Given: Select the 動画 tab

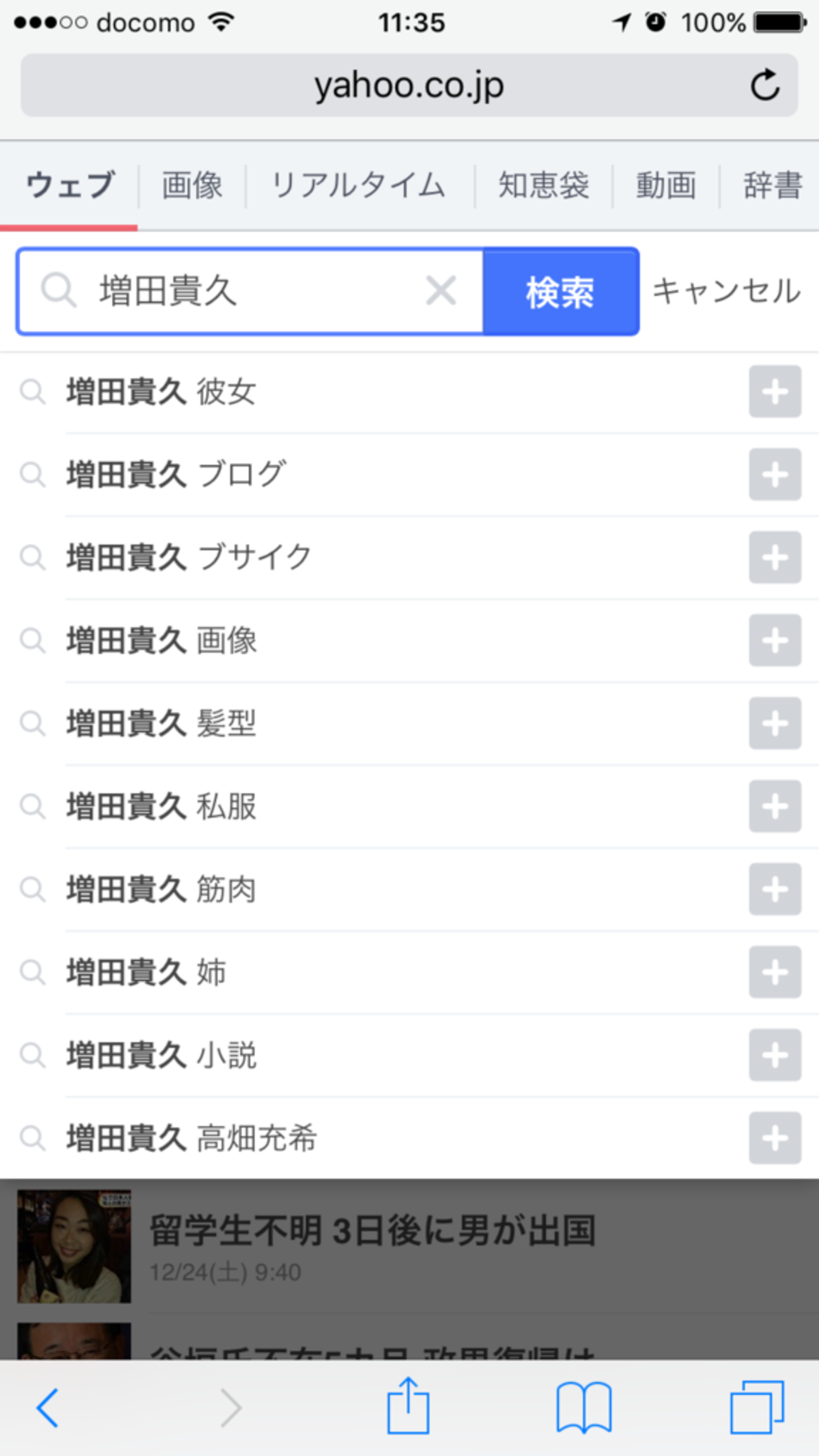Looking at the screenshot, I should pos(665,185).
